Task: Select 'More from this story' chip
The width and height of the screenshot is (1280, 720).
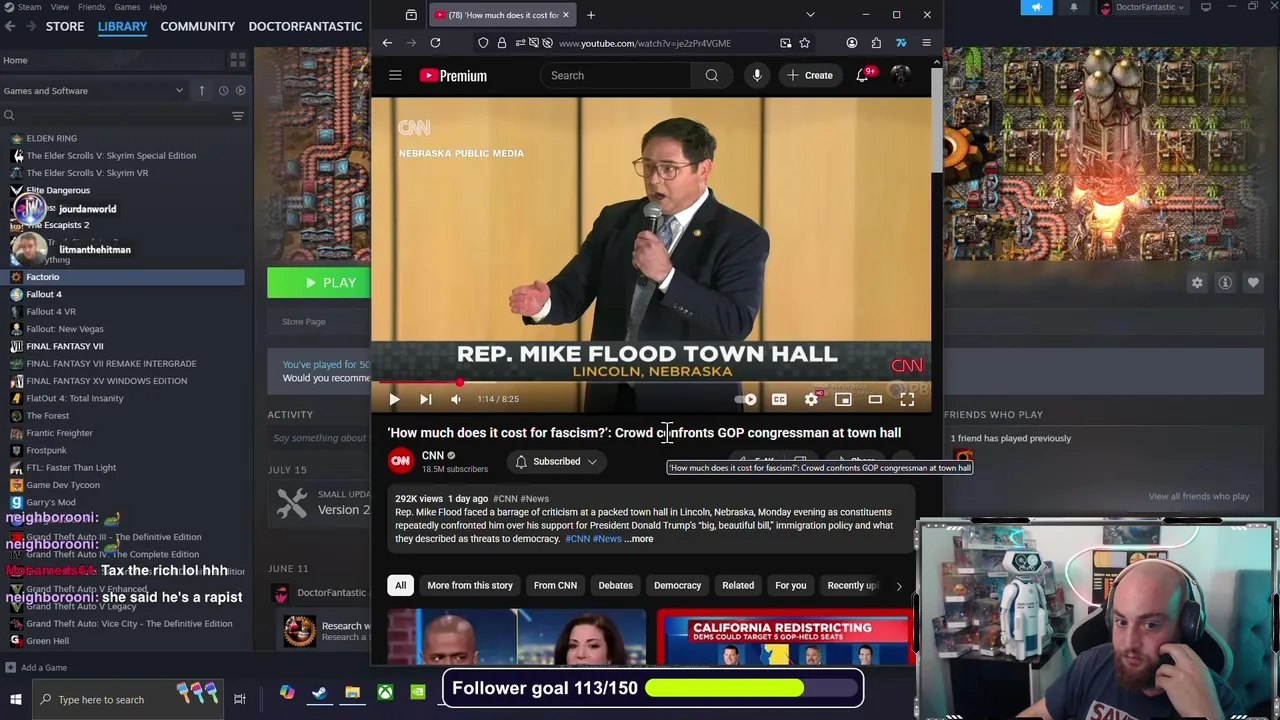Action: point(470,585)
